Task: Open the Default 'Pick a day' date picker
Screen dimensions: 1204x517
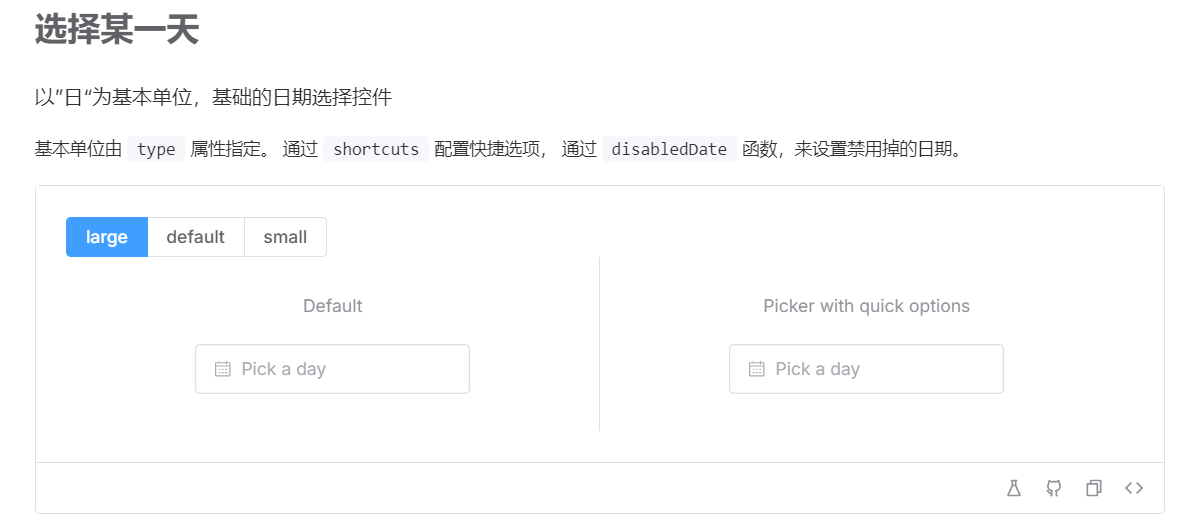Action: [x=332, y=369]
